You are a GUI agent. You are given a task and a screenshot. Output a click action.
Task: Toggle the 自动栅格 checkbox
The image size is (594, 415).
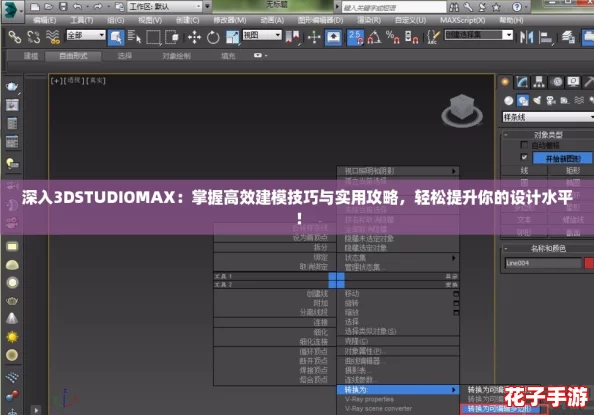(x=524, y=145)
